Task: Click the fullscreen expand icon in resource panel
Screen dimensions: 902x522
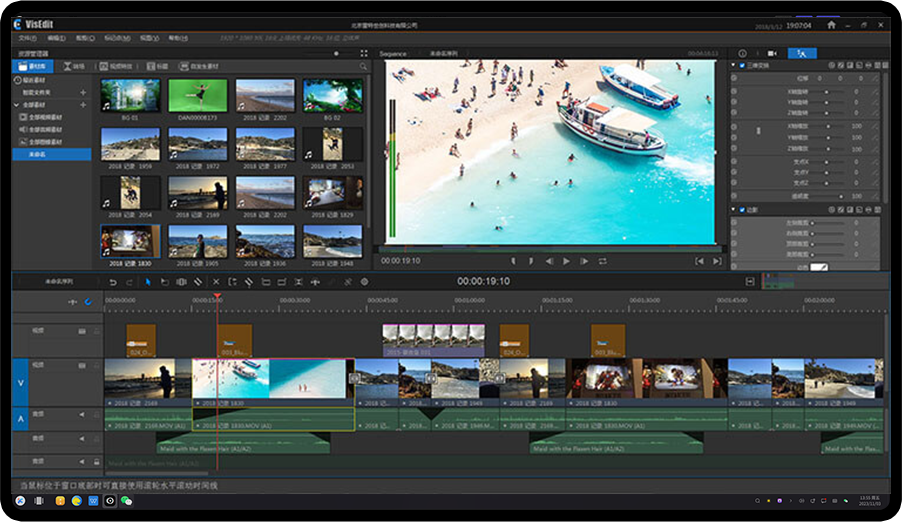Action: [363, 53]
